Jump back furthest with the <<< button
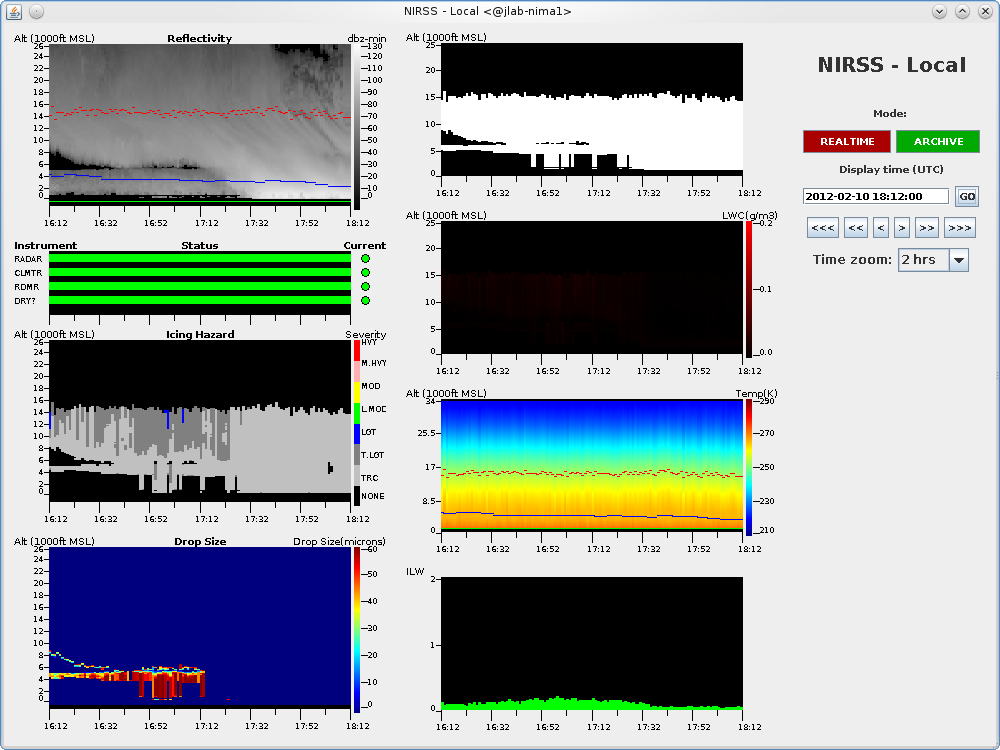The image size is (1000, 750). (x=823, y=228)
